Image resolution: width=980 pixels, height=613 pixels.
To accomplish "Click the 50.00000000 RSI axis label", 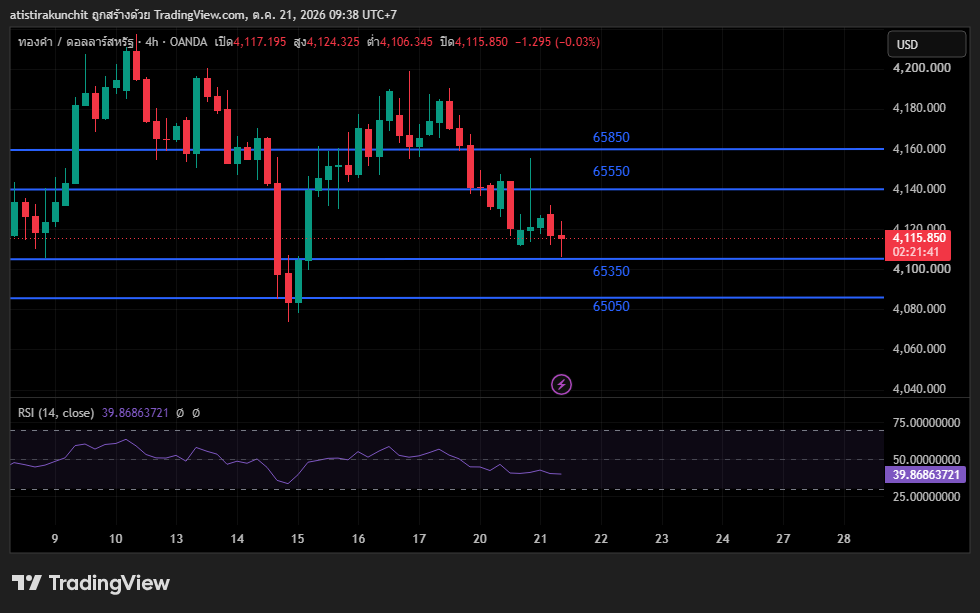I will pyautogui.click(x=926, y=460).
